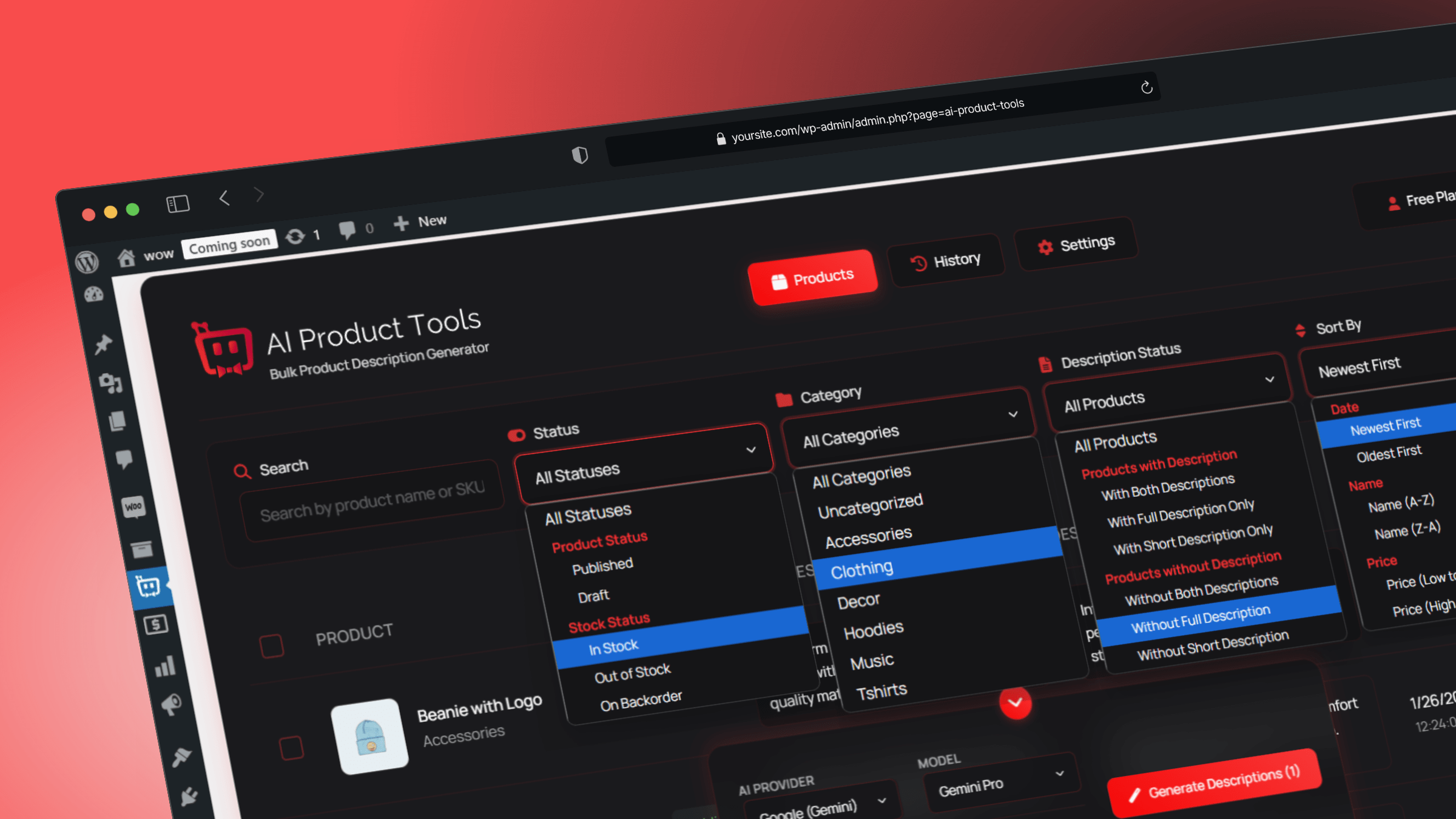This screenshot has width=1456, height=819.
Task: Choose Name (A-Z) sort option
Action: pos(1401,503)
